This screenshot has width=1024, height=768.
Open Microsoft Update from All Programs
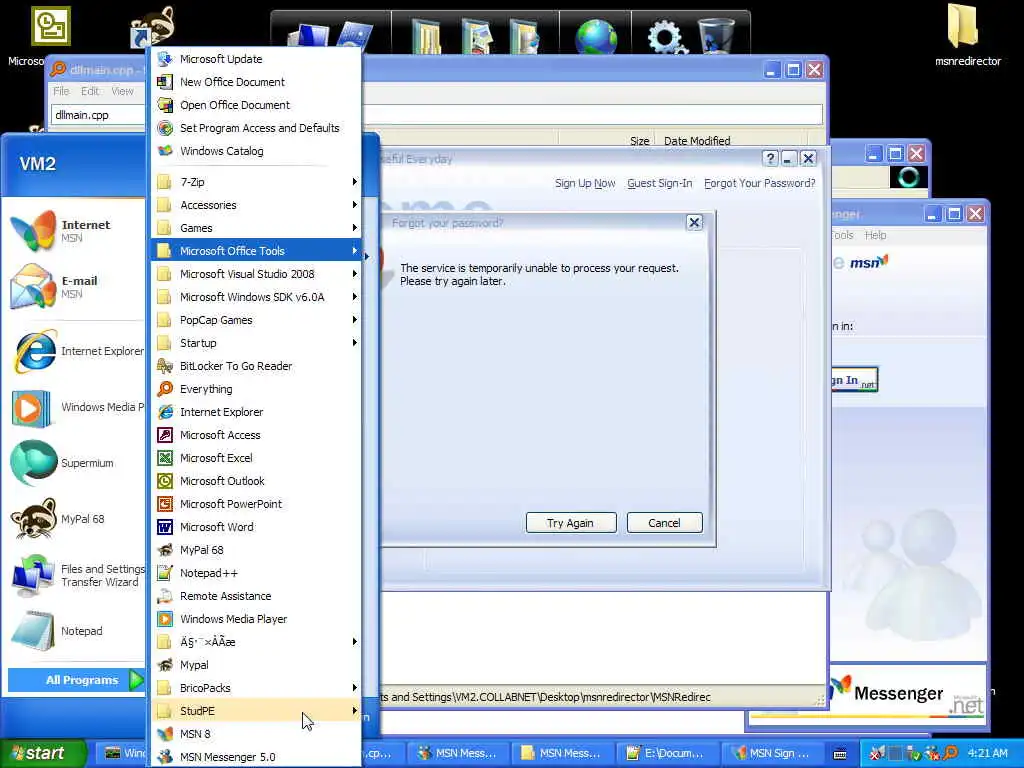[x=256, y=59]
